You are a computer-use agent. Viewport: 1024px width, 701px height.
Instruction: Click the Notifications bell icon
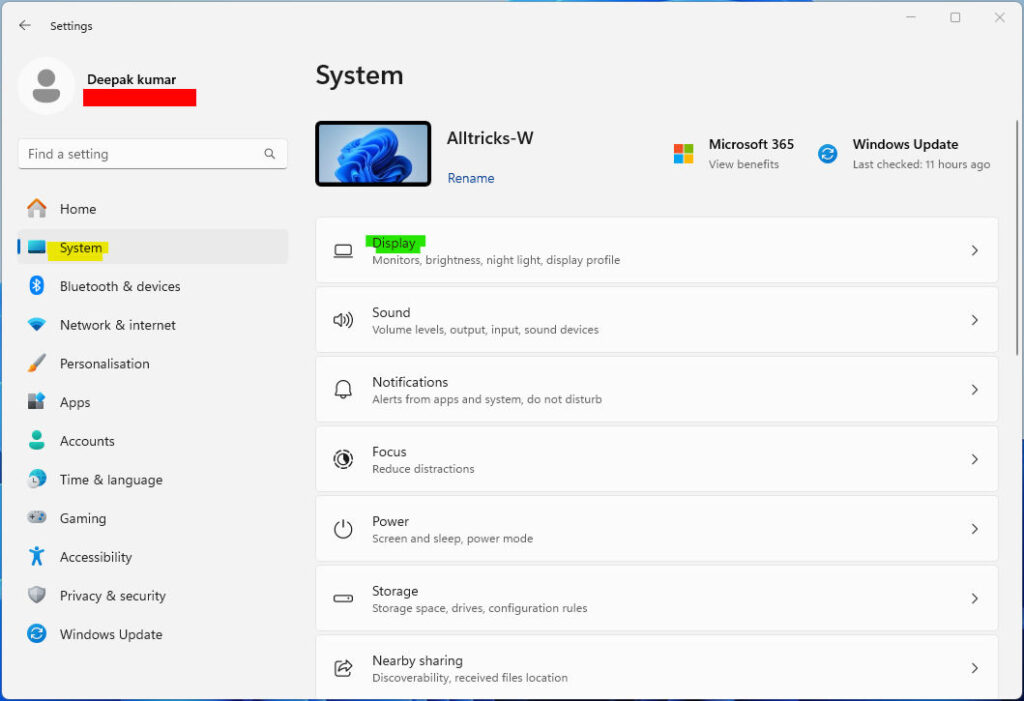click(341, 389)
